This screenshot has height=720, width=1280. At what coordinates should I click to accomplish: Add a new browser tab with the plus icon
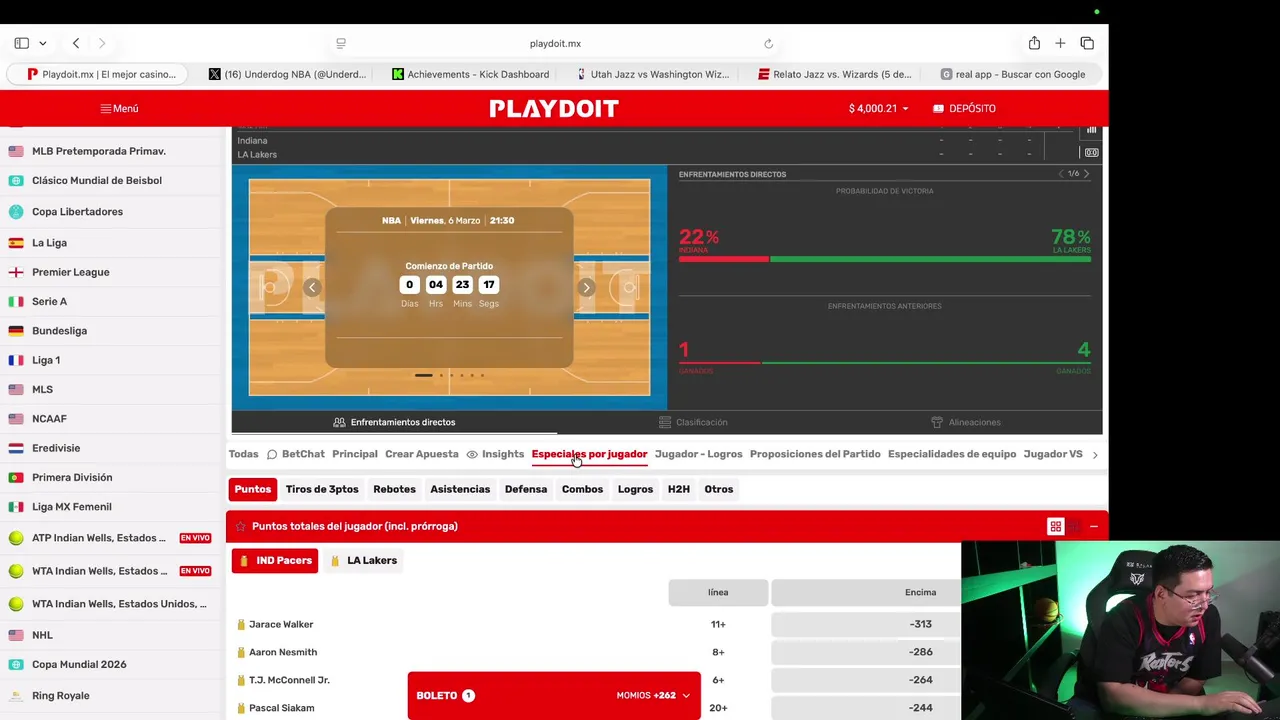(x=1060, y=43)
